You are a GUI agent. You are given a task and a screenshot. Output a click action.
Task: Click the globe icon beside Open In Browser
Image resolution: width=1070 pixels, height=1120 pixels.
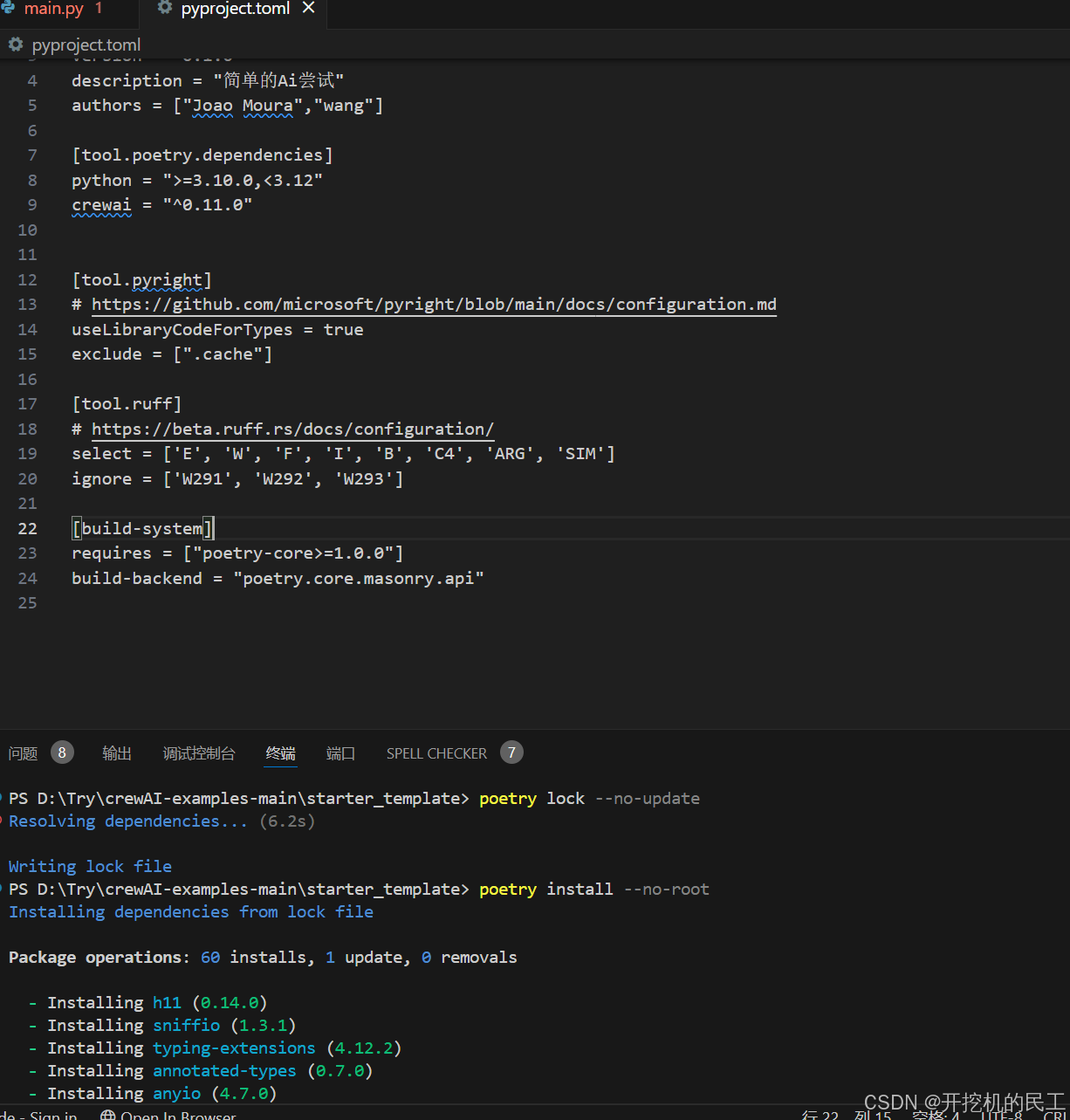click(x=107, y=1115)
